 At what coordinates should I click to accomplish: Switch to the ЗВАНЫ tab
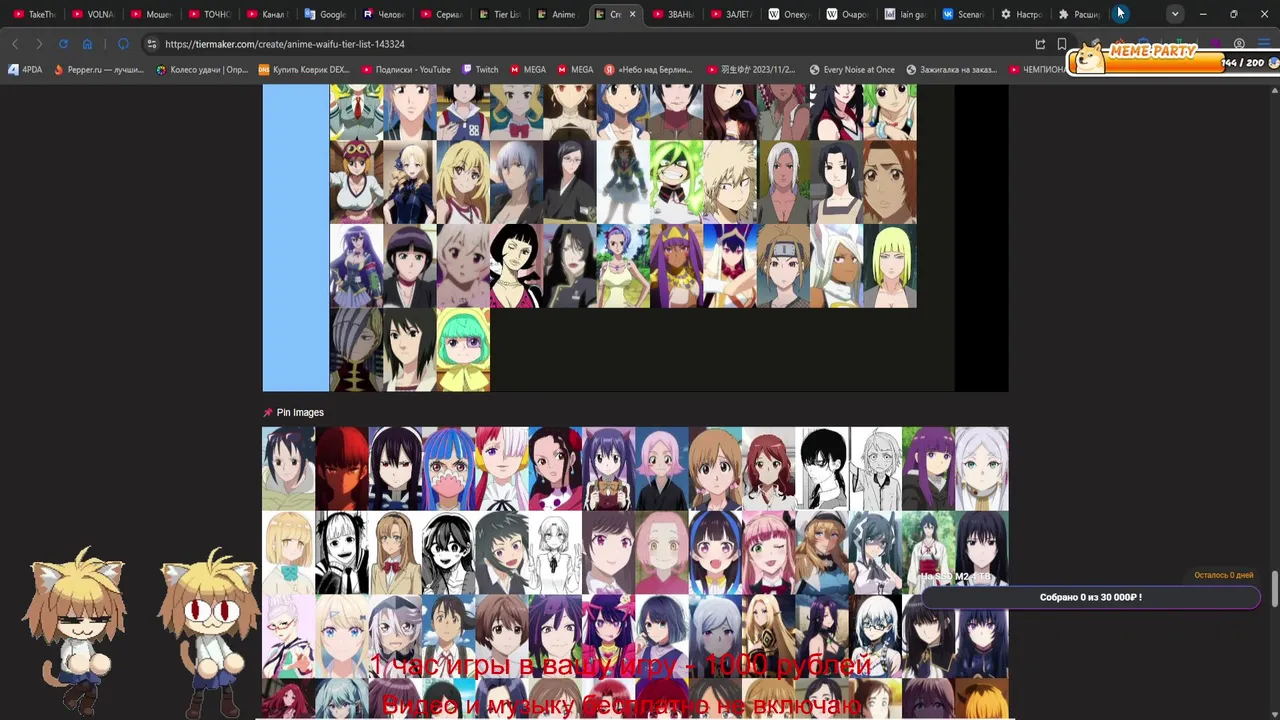pos(673,14)
